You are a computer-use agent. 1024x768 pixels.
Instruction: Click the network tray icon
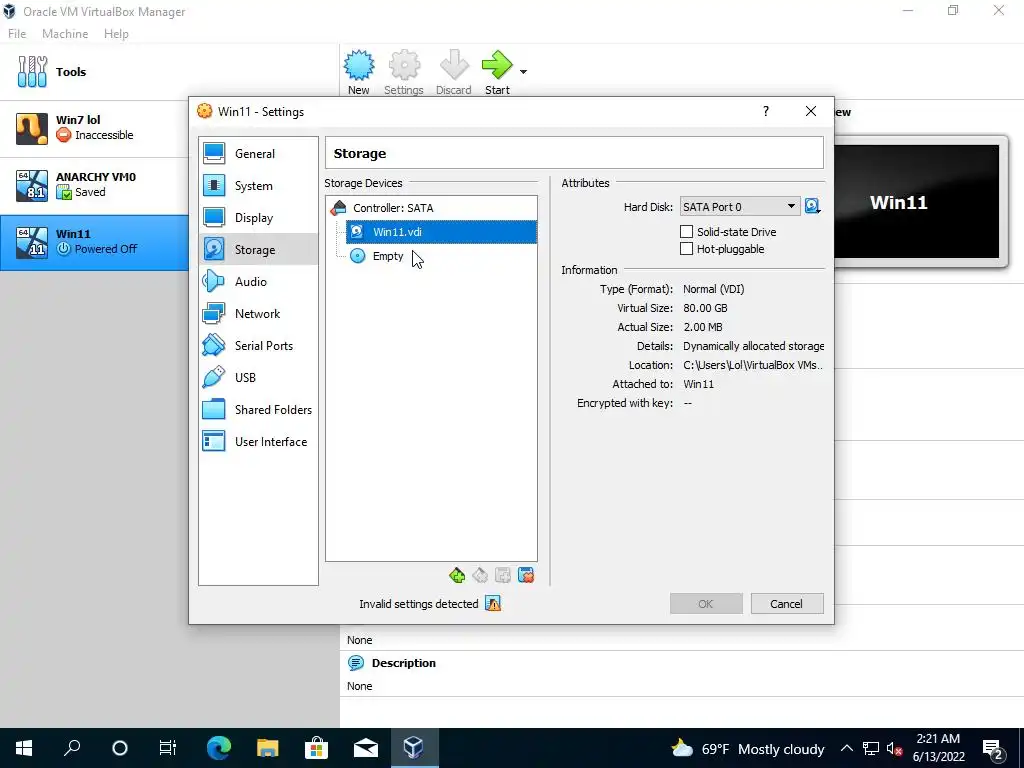click(x=871, y=748)
